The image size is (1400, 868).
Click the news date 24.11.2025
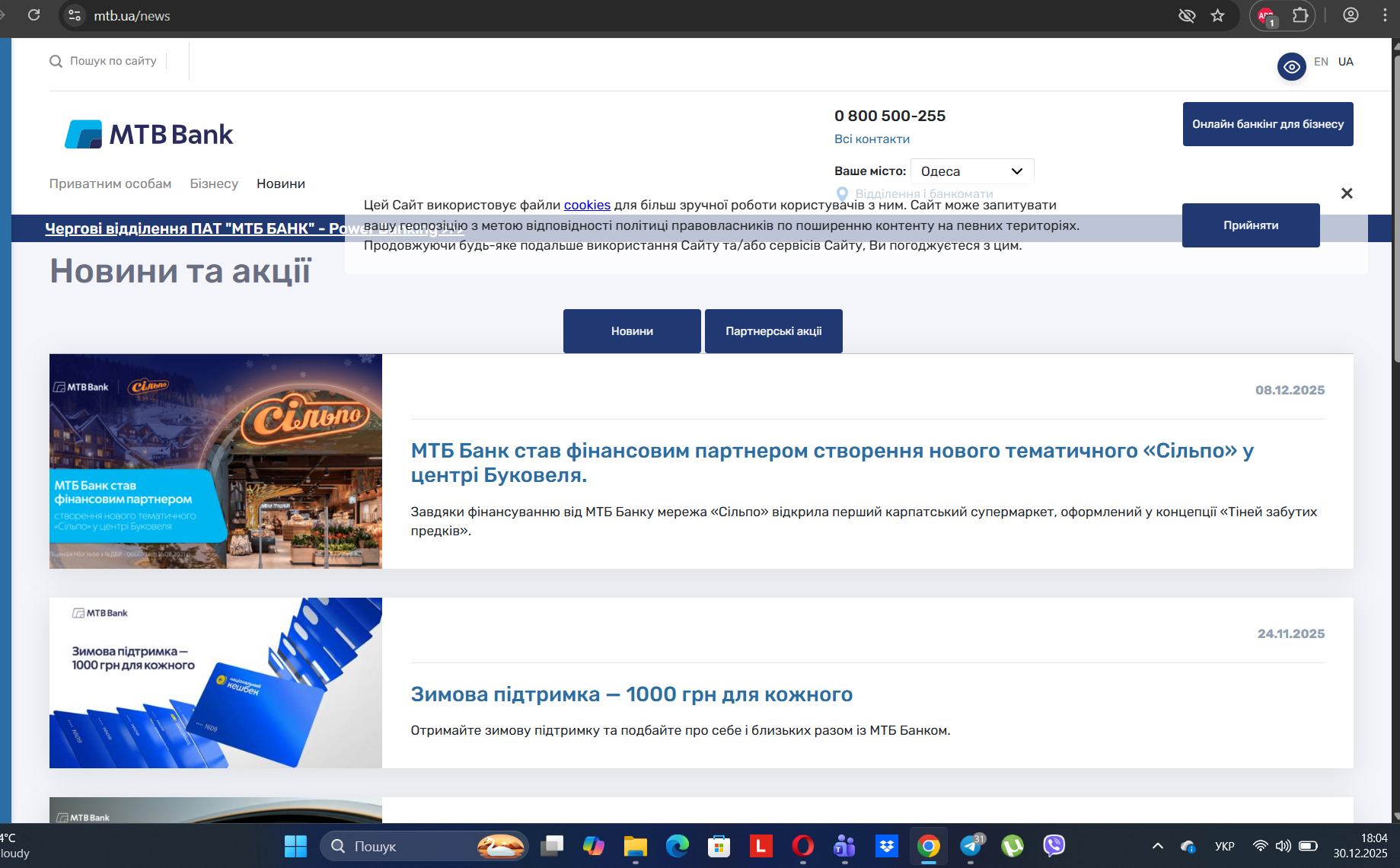[1291, 633]
